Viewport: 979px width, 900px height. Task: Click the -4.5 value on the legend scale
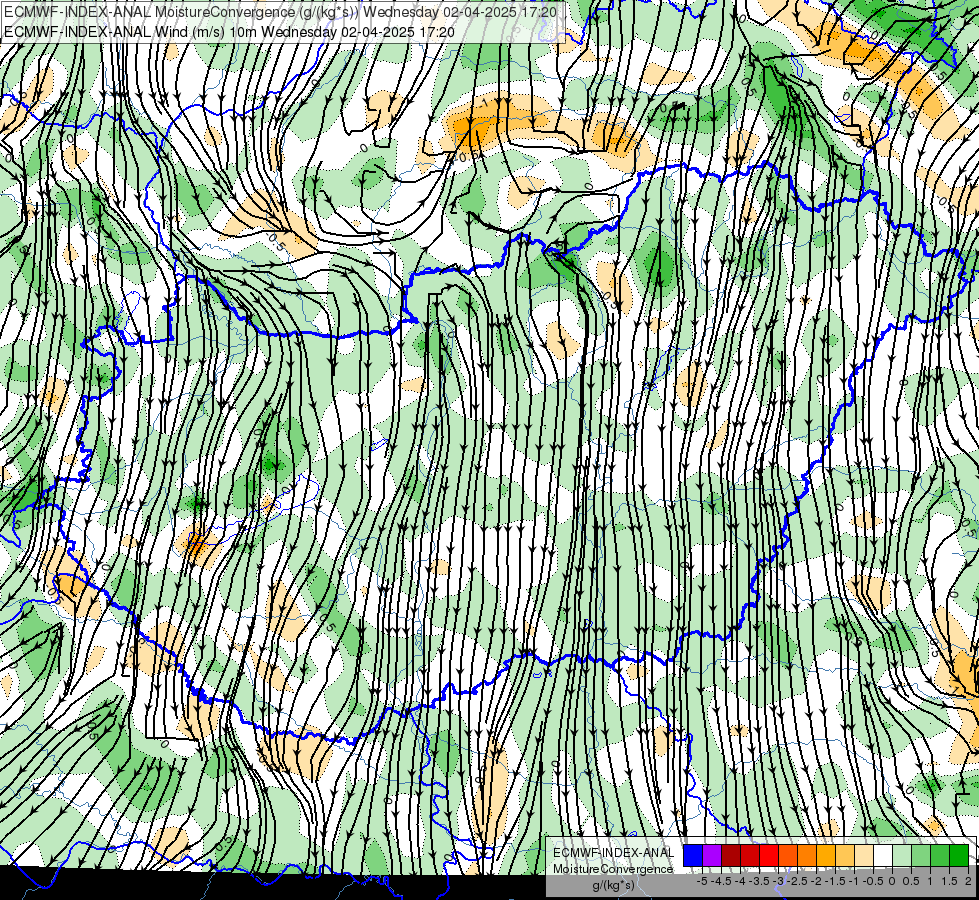tap(721, 881)
